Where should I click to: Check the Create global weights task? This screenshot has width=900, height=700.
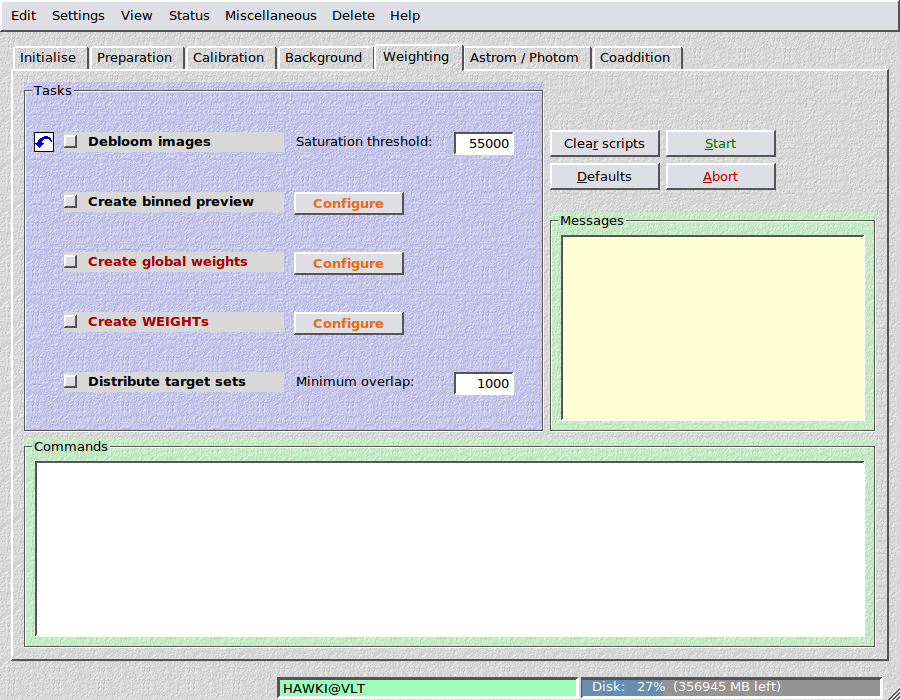point(71,262)
